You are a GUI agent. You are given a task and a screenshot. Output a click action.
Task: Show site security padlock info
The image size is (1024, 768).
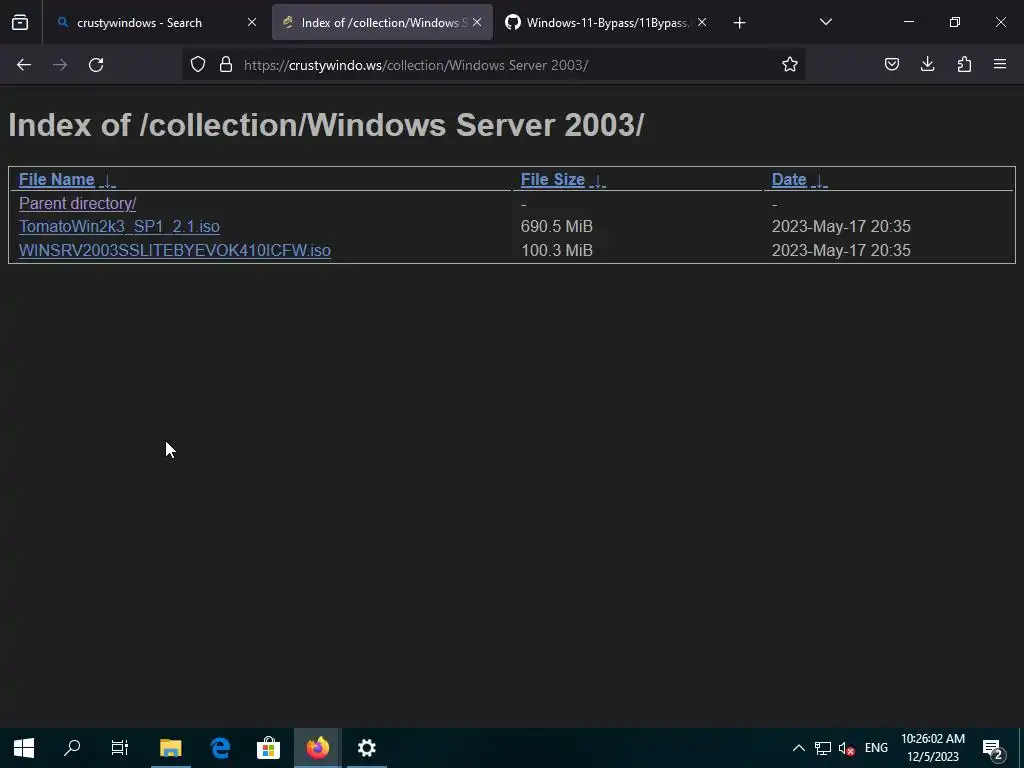click(x=226, y=64)
